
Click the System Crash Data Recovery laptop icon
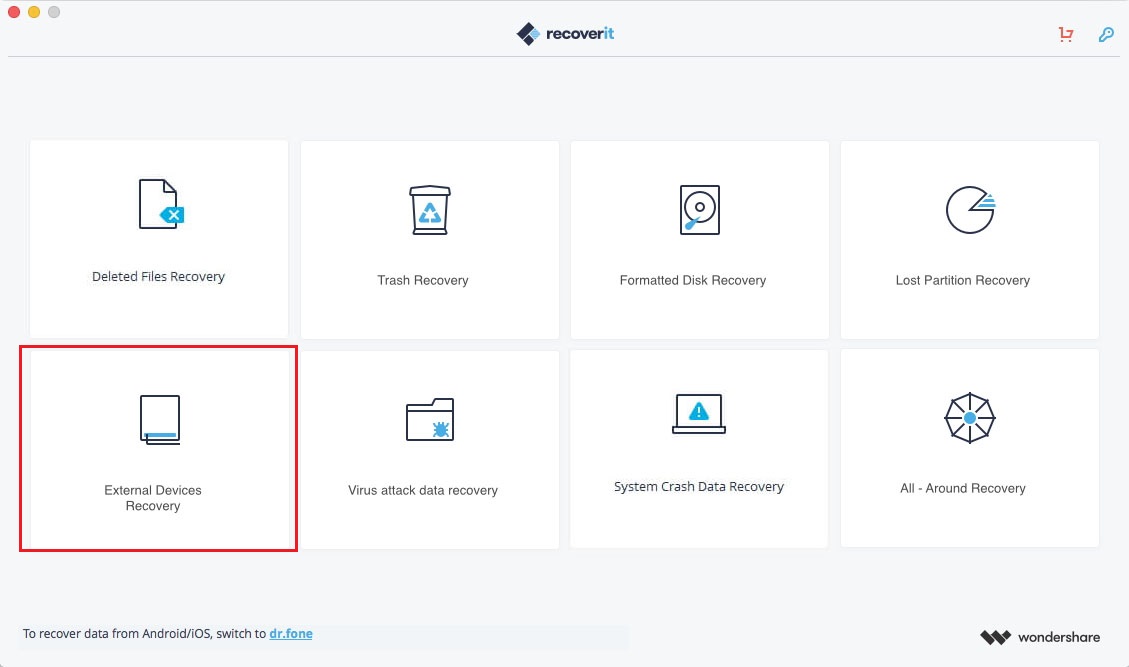tap(699, 413)
